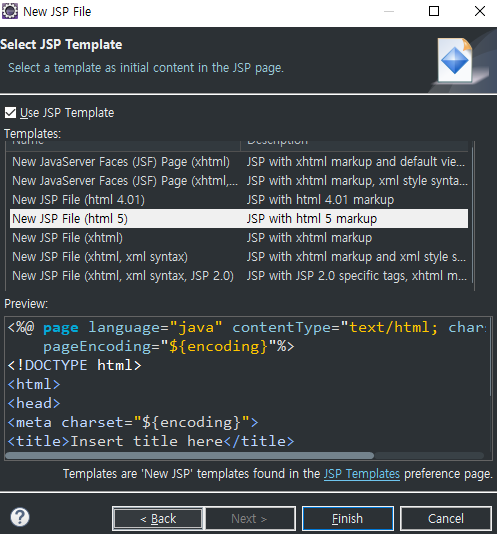Image resolution: width=497 pixels, height=534 pixels.
Task: Maximize the New JSP File dialog
Action: click(x=434, y=11)
